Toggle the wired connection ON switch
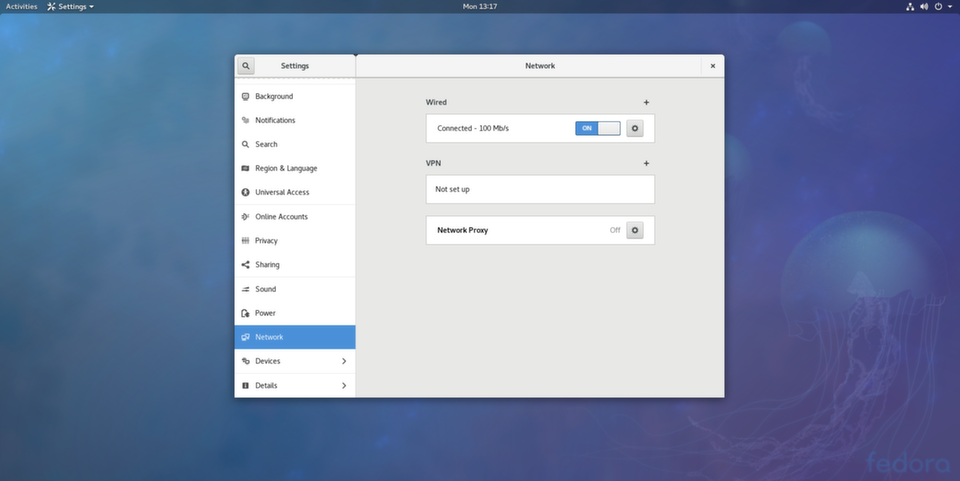 pos(598,129)
